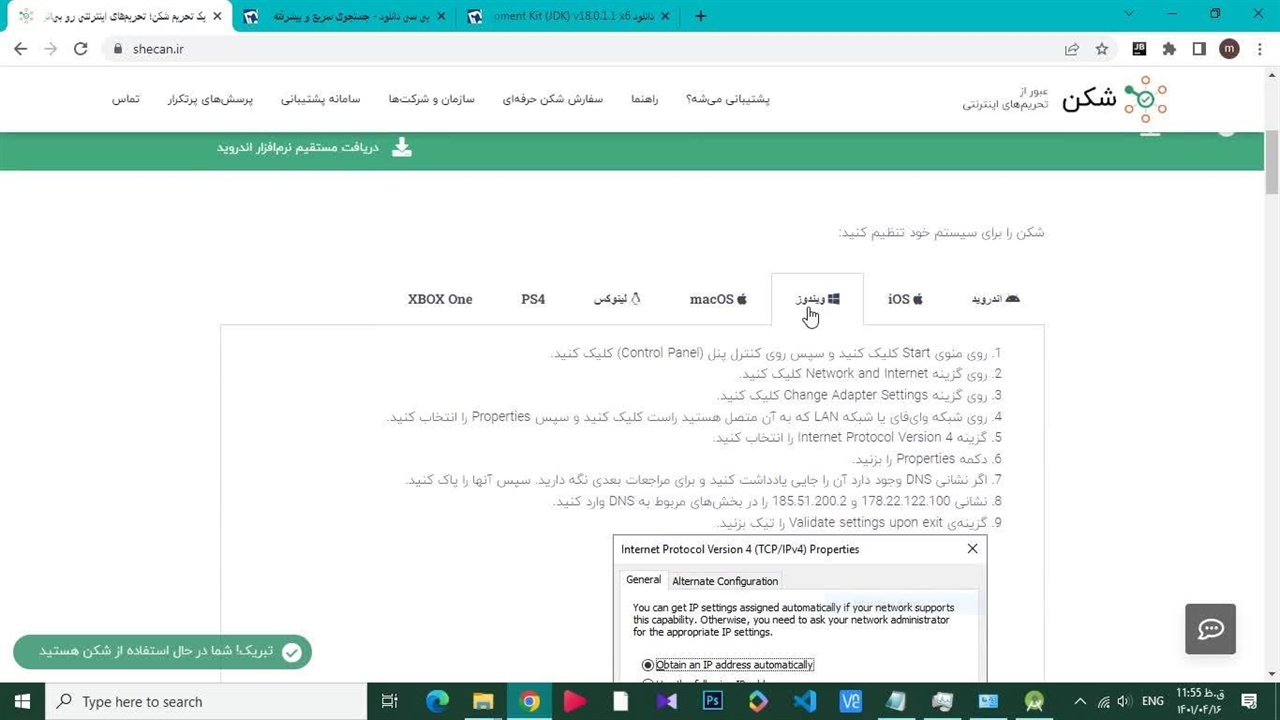
Task: Open the Chrome tab search dropdown
Action: pos(1129,15)
